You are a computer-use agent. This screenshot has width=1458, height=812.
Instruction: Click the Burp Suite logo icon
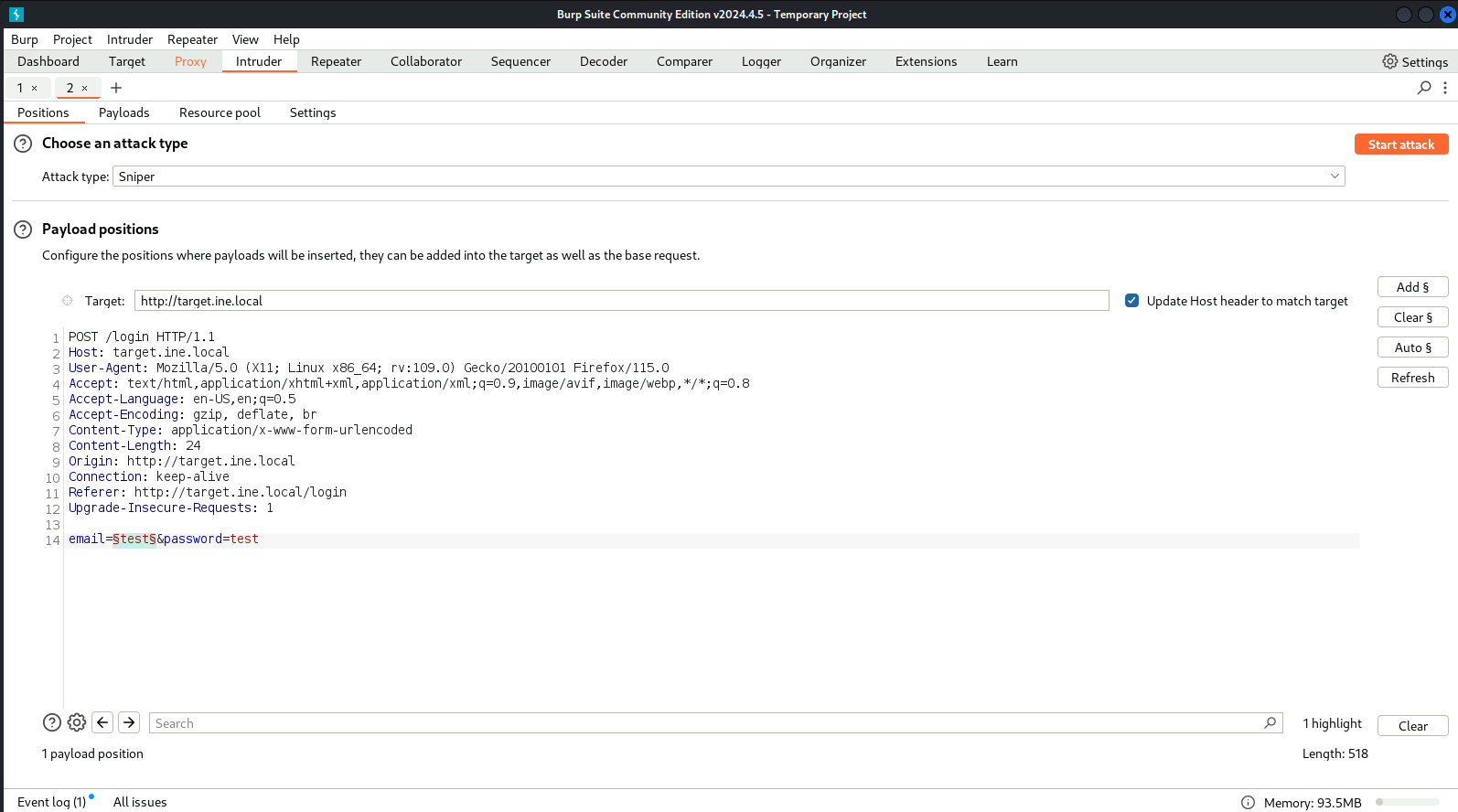16,14
